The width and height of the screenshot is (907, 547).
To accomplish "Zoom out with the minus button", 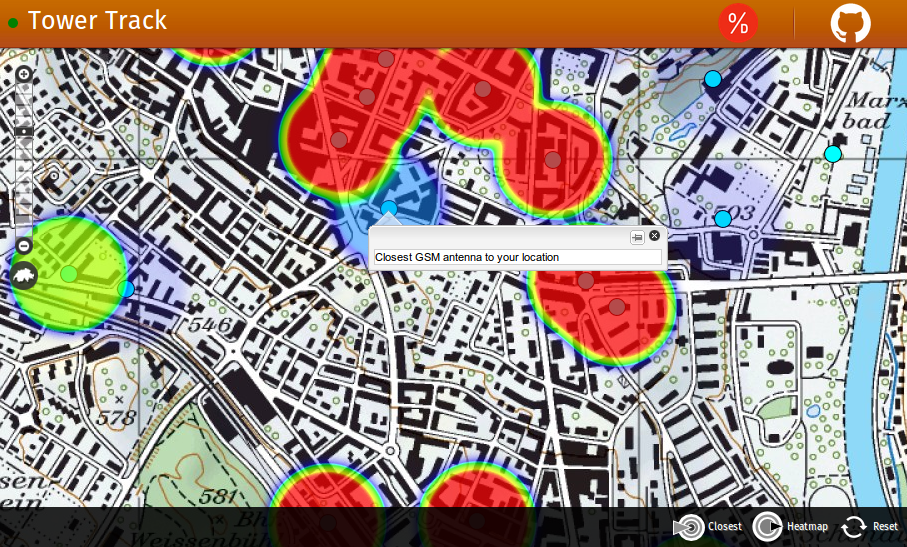I will click(x=24, y=246).
